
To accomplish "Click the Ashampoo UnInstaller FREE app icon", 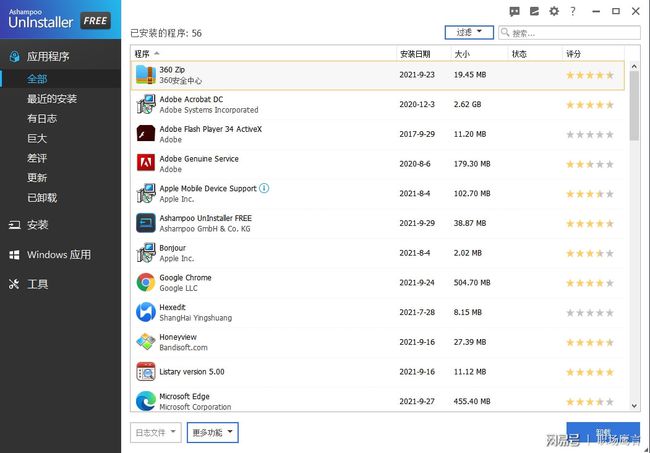I will point(146,223).
